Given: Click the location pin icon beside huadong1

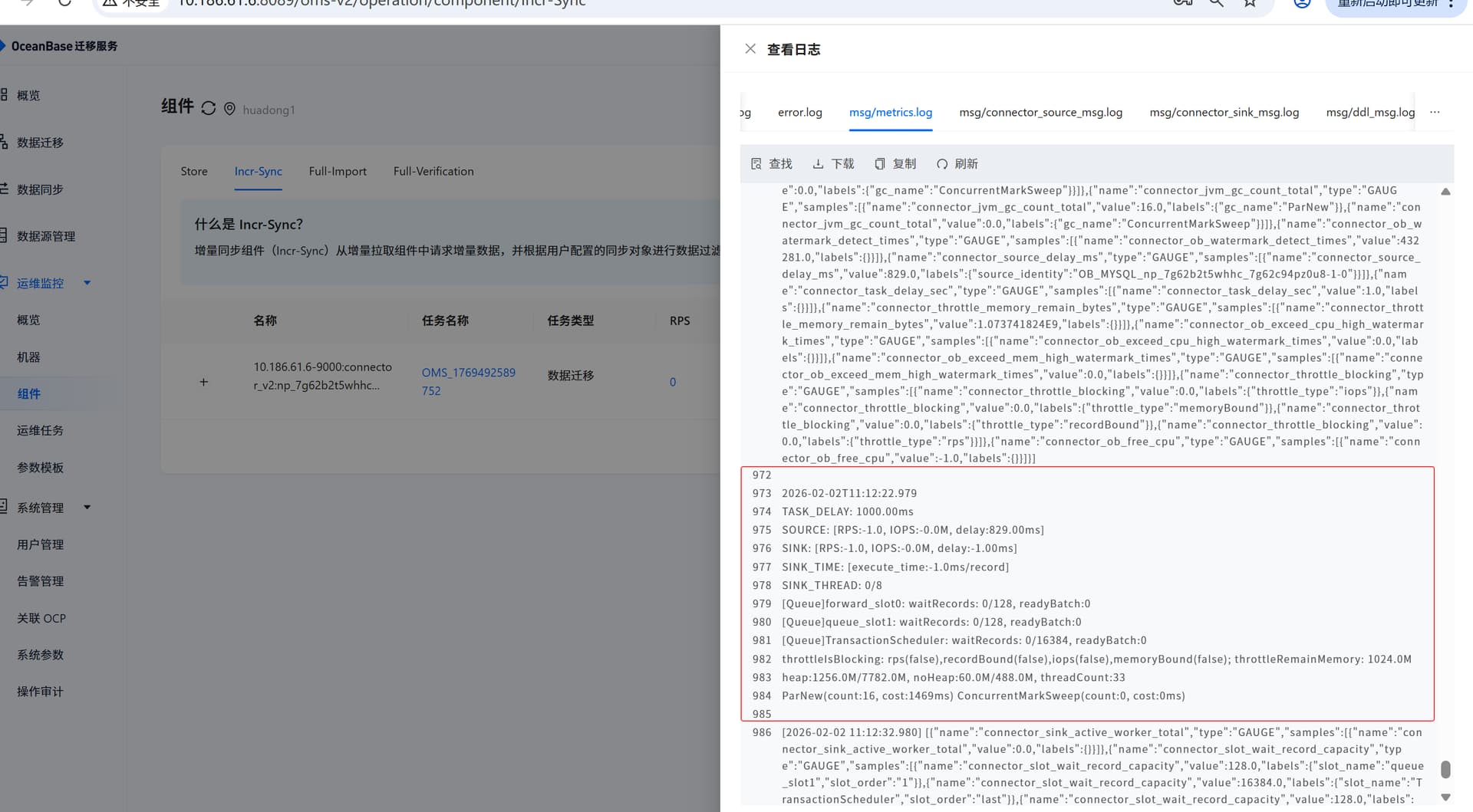Looking at the screenshot, I should pyautogui.click(x=229, y=109).
